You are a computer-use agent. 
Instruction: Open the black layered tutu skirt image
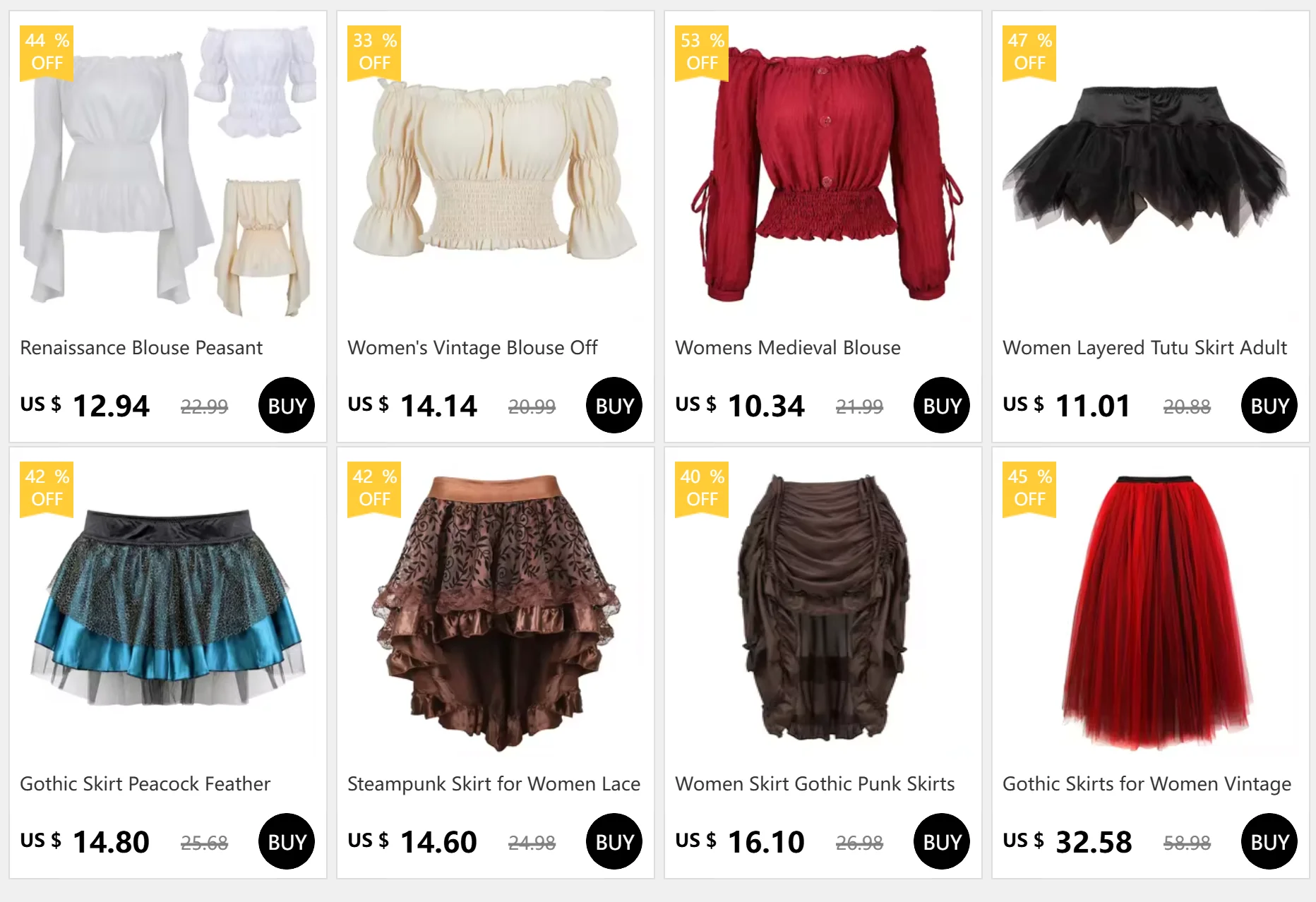tap(1151, 171)
